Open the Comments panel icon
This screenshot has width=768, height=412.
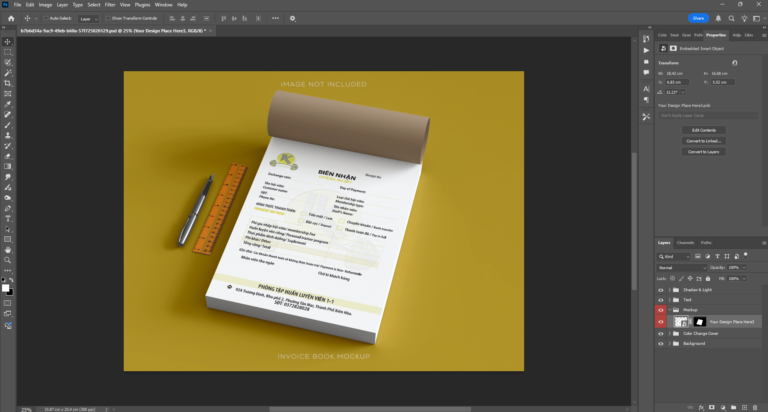tap(646, 73)
